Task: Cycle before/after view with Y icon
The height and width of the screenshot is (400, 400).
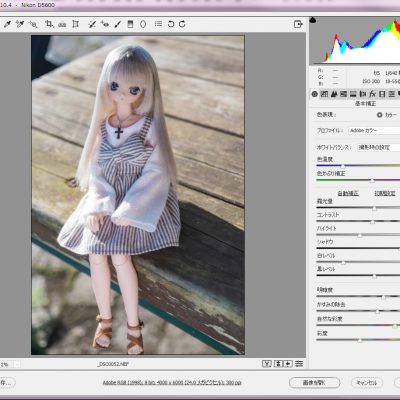Action: pos(266,364)
